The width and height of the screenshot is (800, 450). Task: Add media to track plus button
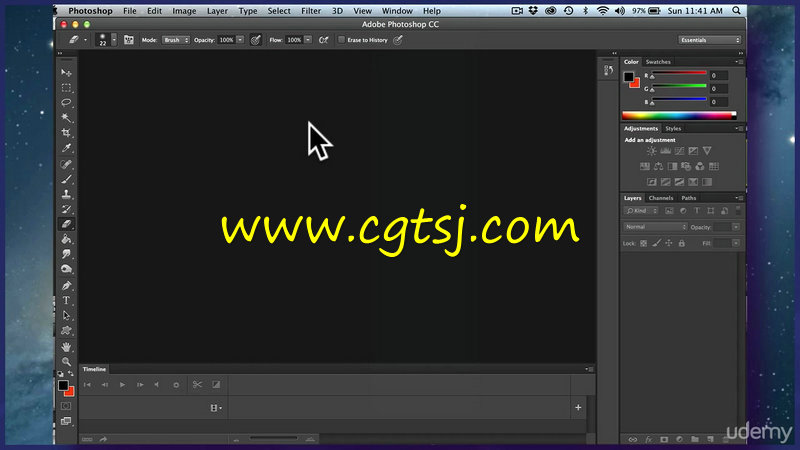click(x=578, y=408)
